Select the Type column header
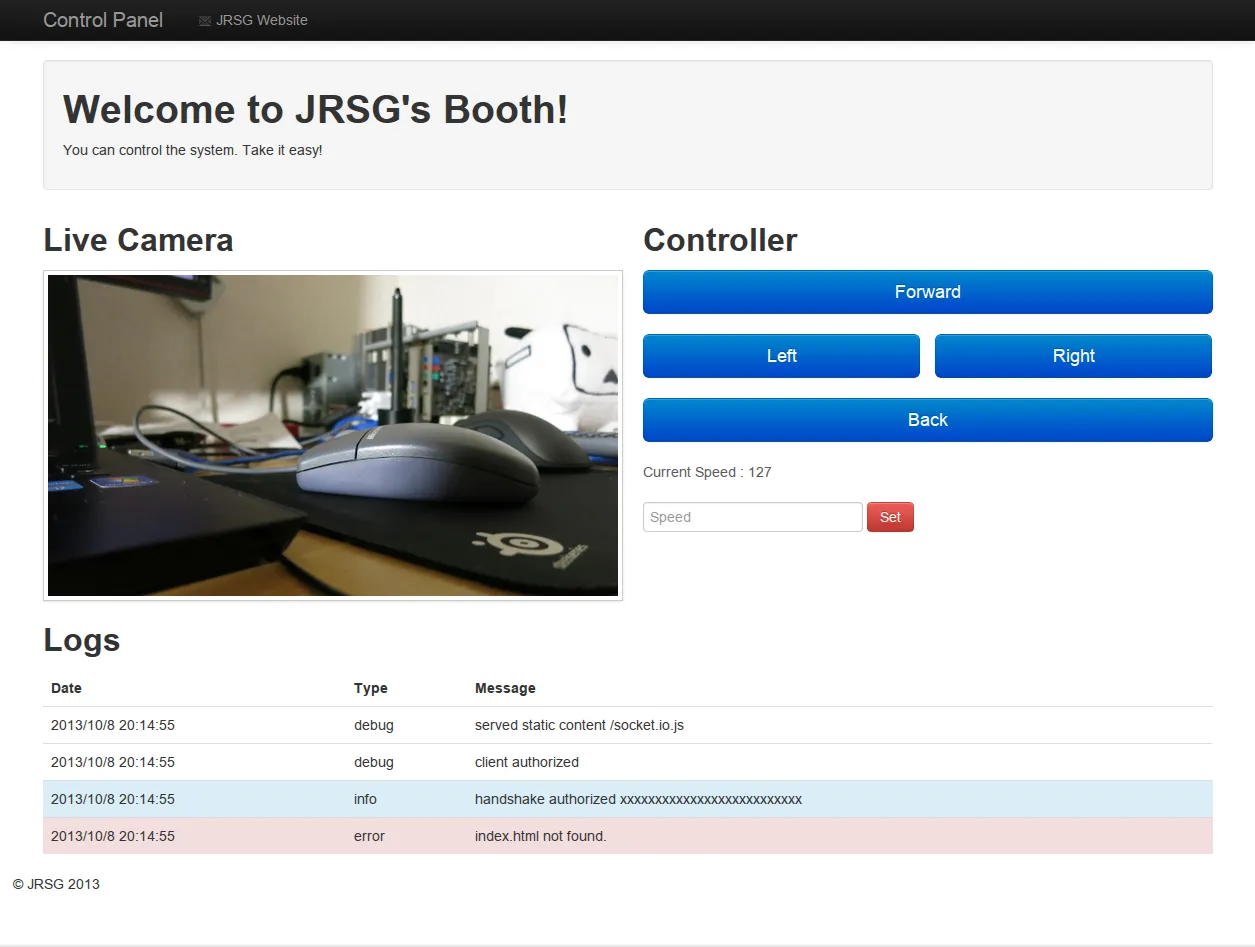The height and width of the screenshot is (947, 1255). click(x=370, y=688)
